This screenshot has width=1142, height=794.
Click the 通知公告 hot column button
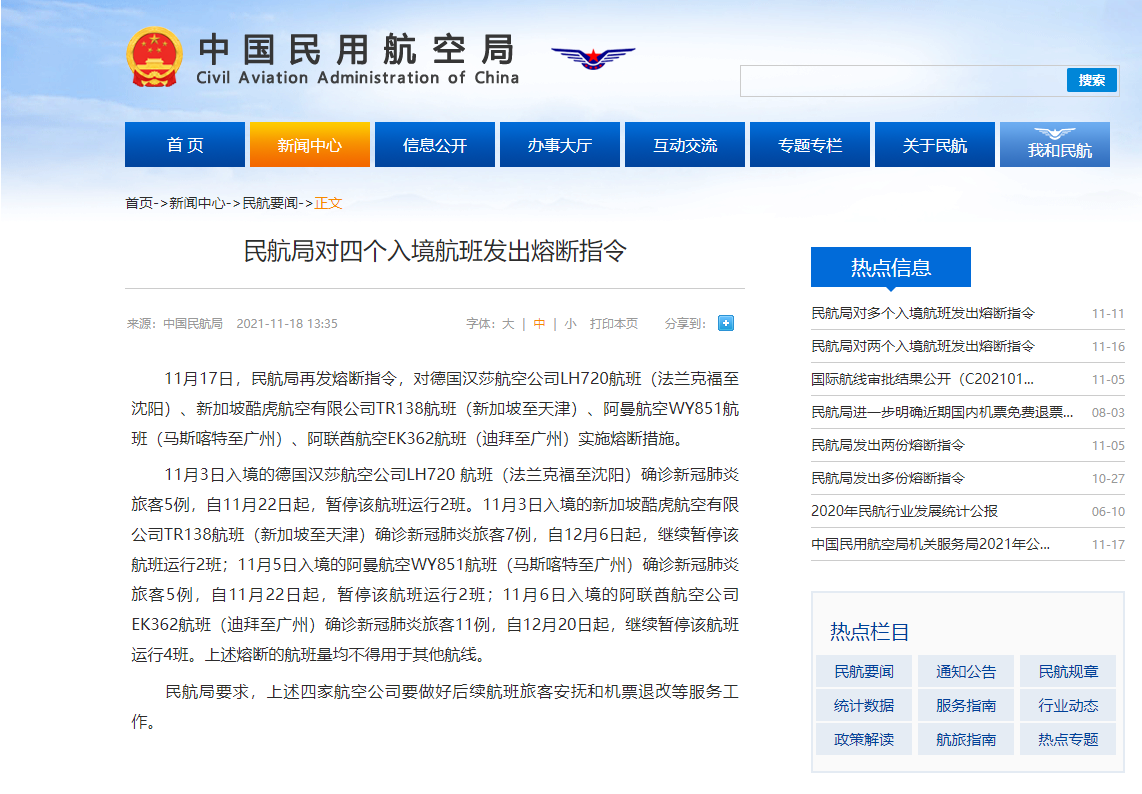pos(965,672)
